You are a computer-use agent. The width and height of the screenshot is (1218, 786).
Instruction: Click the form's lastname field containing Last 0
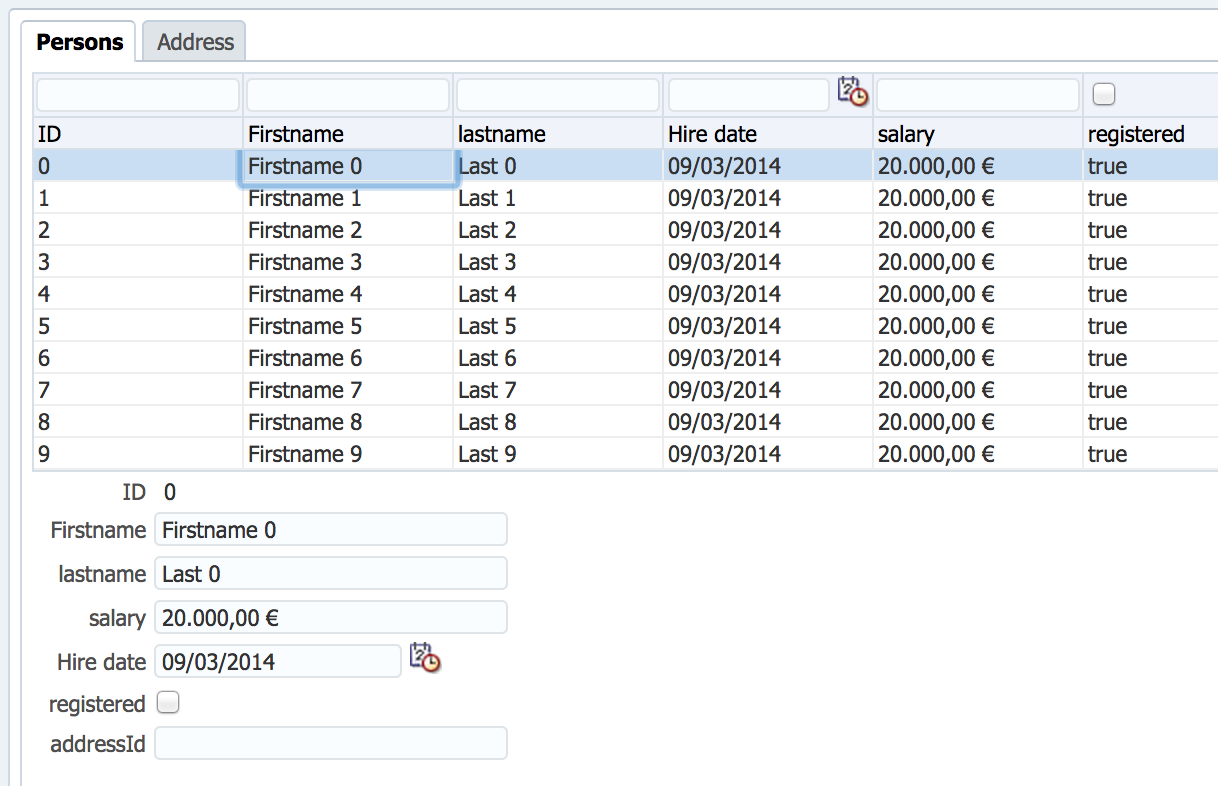(331, 573)
